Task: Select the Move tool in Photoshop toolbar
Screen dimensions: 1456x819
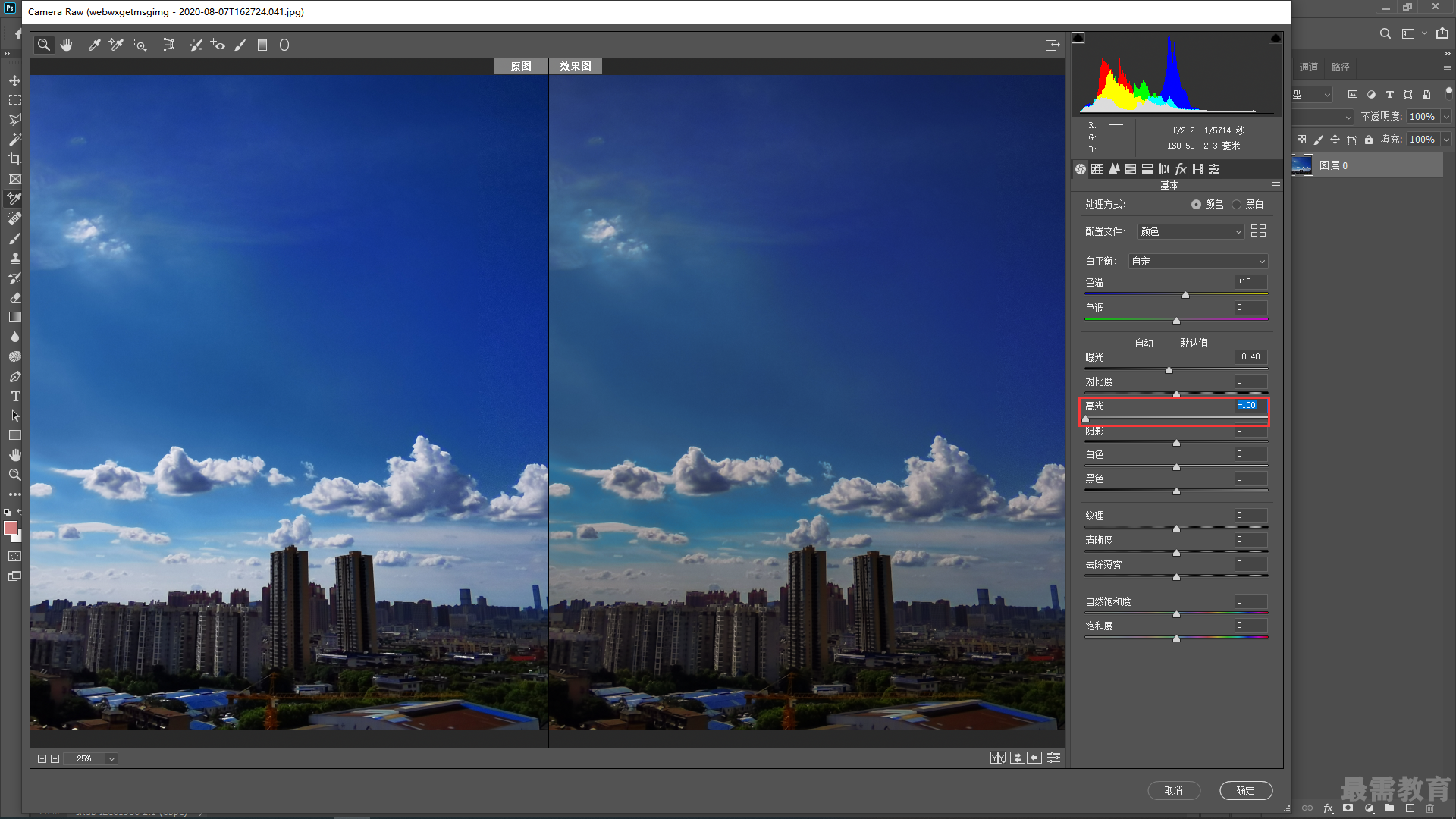Action: [14, 80]
